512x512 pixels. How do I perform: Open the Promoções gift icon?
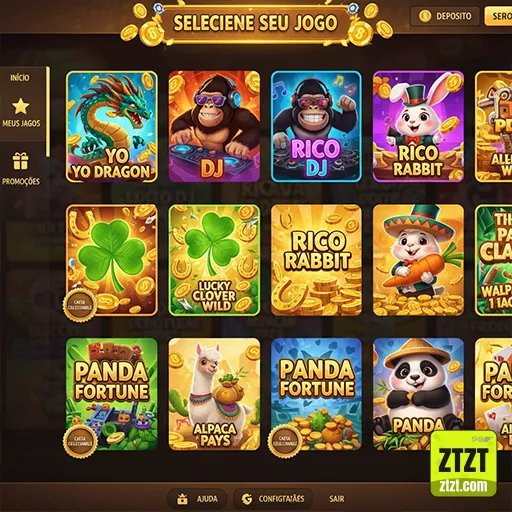21,161
